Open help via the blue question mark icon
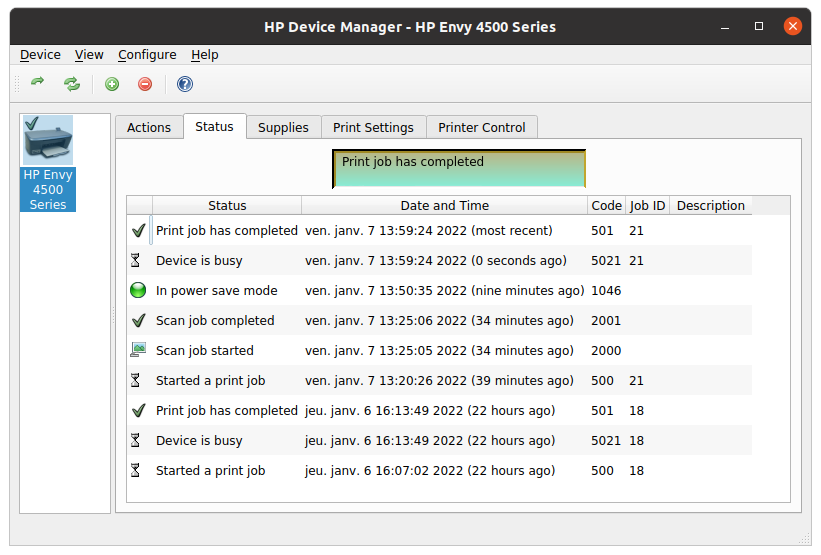 [185, 84]
